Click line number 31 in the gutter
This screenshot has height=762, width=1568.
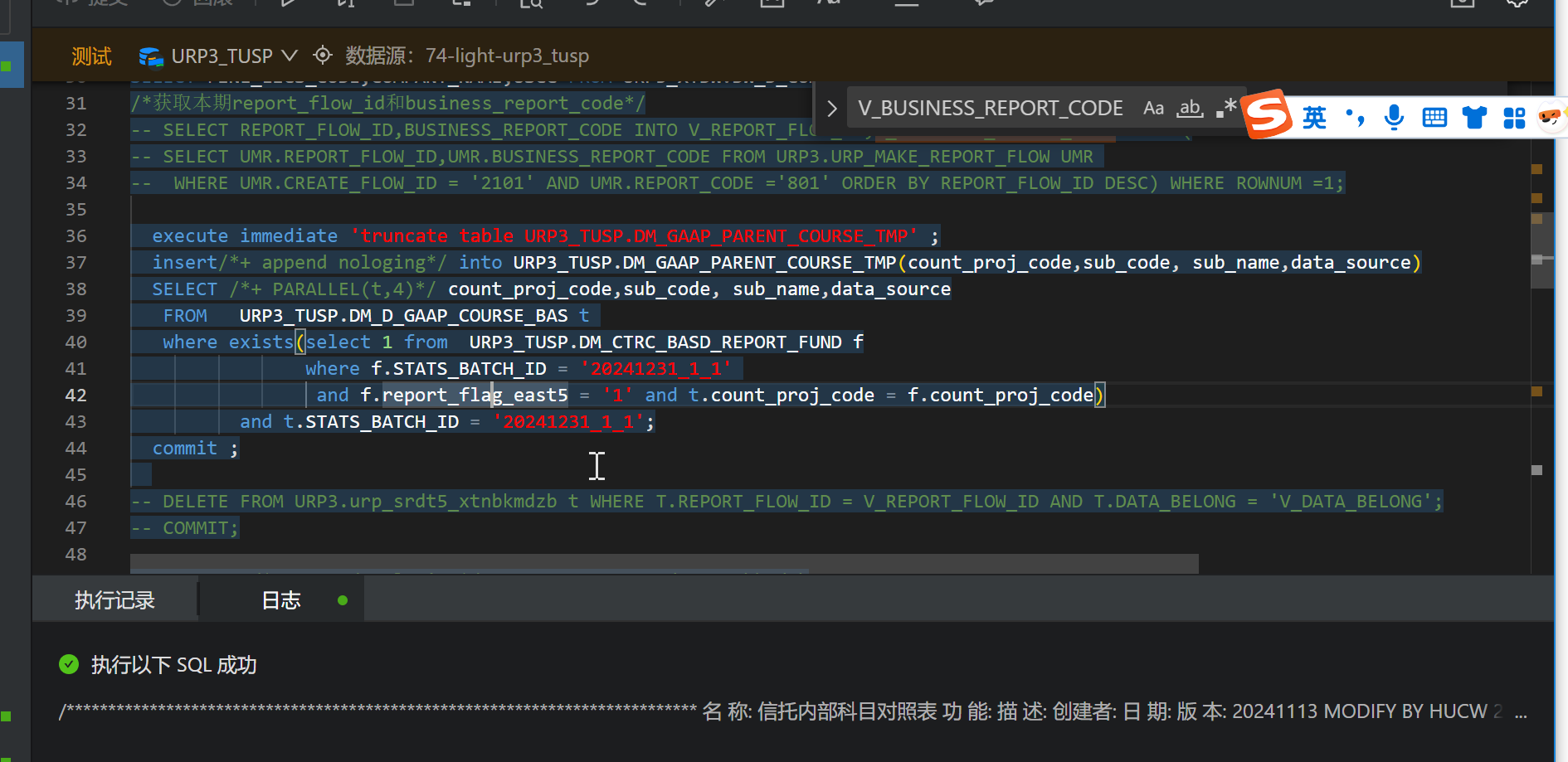tap(76, 104)
